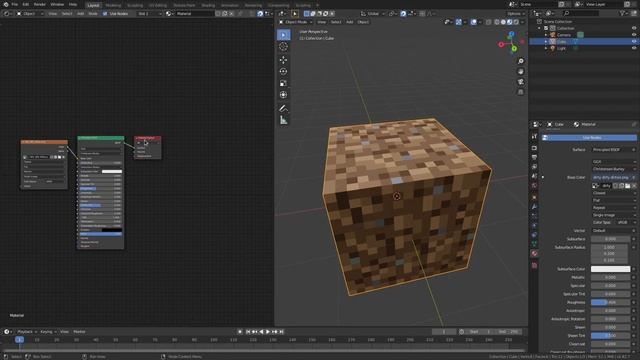This screenshot has height=360, width=640.
Task: Click the zoom magnifier icon in viewport
Action: pos(520,61)
